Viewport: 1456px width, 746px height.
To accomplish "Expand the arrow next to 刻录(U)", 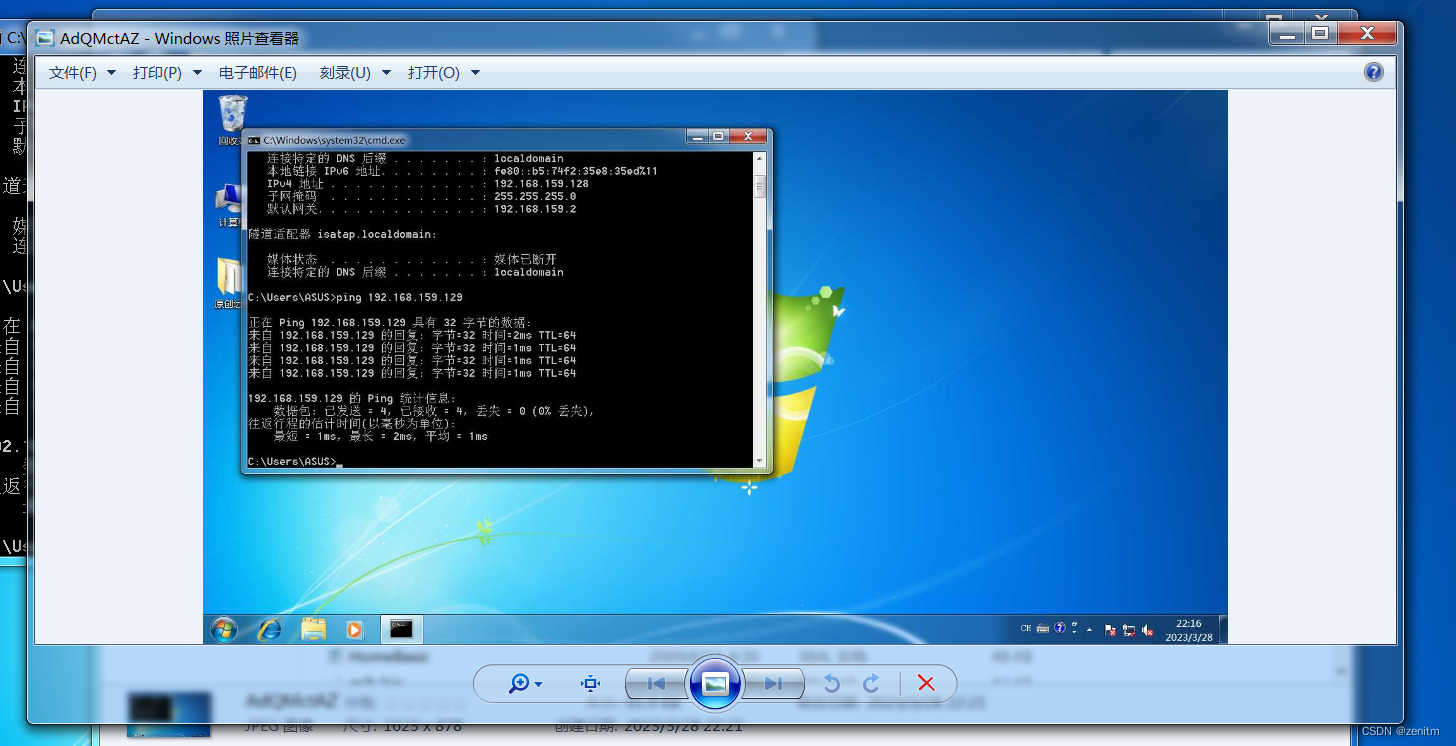I will (386, 73).
